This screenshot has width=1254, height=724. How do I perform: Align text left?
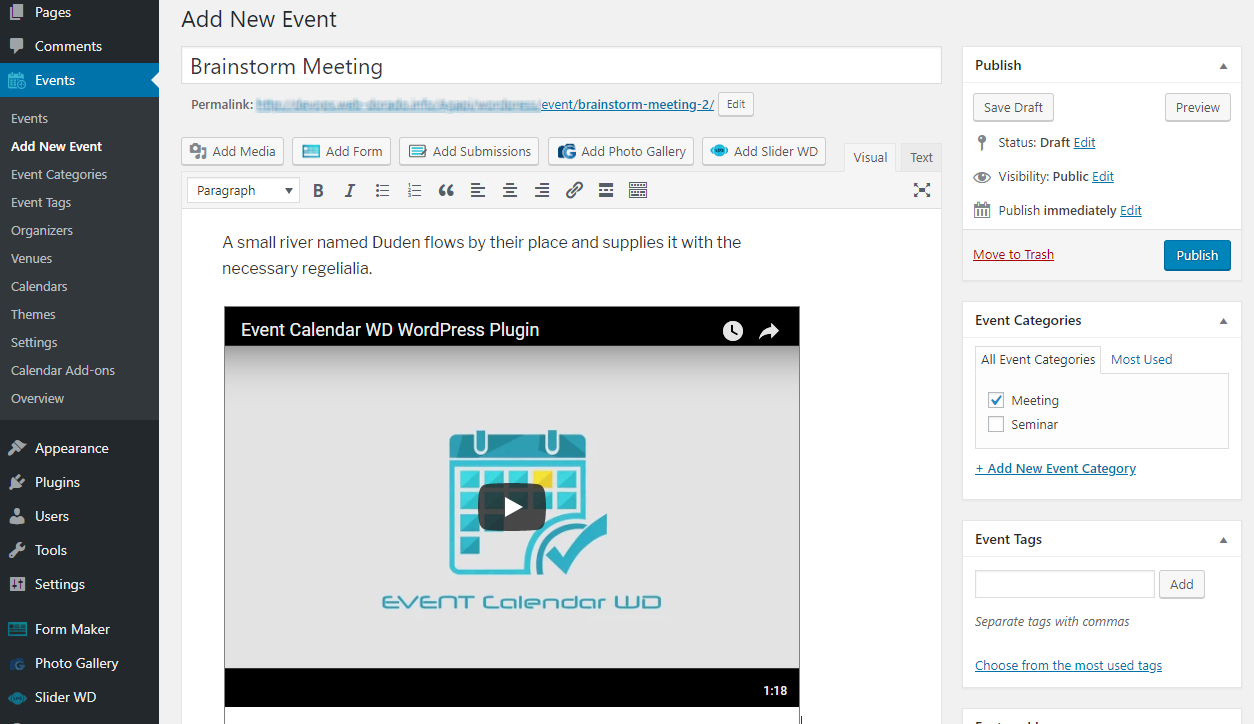pyautogui.click(x=478, y=190)
